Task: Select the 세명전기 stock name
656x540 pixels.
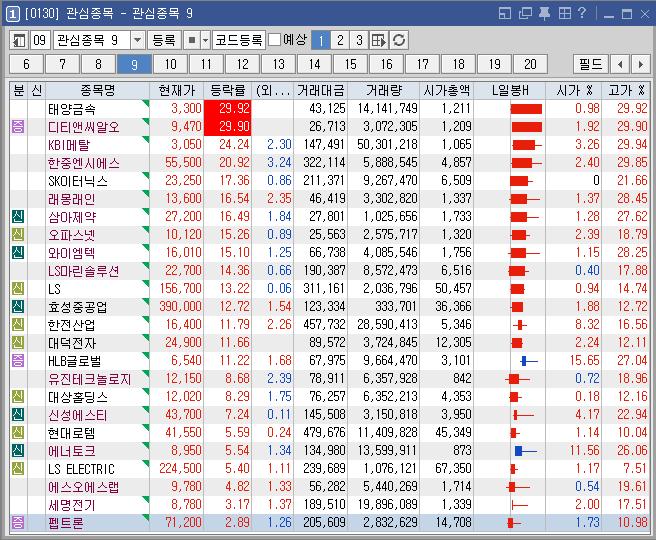Action: click(72, 504)
